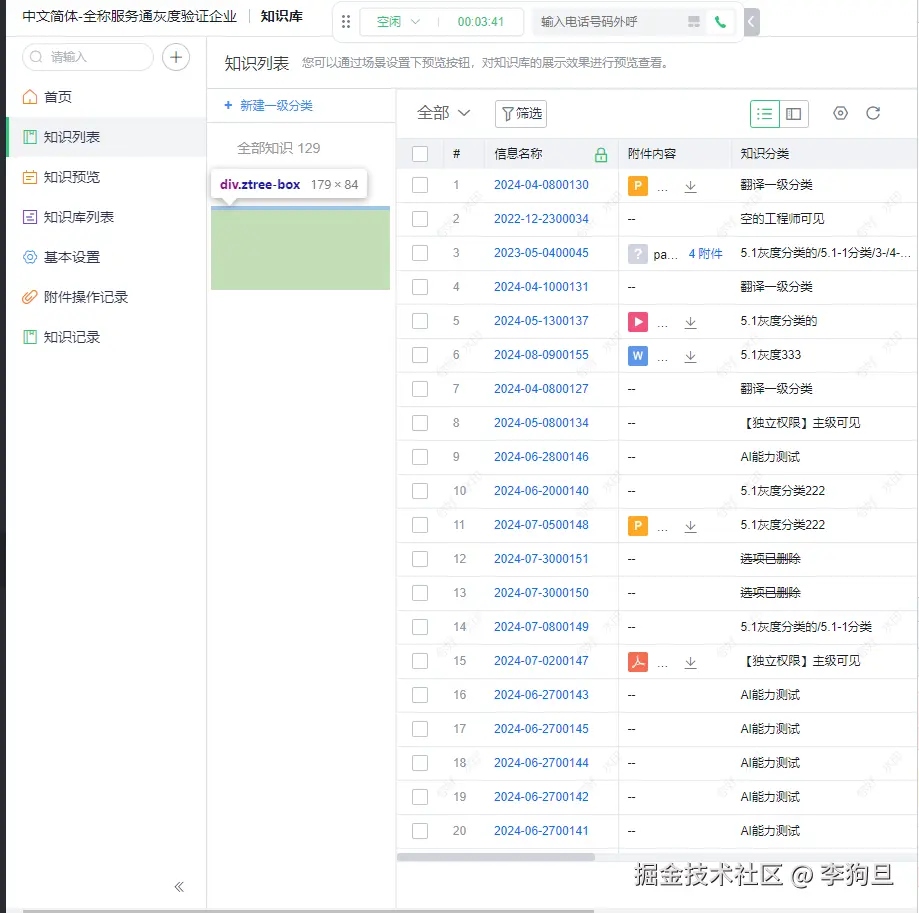Switch to list view icon
919x913 pixels.
click(764, 114)
